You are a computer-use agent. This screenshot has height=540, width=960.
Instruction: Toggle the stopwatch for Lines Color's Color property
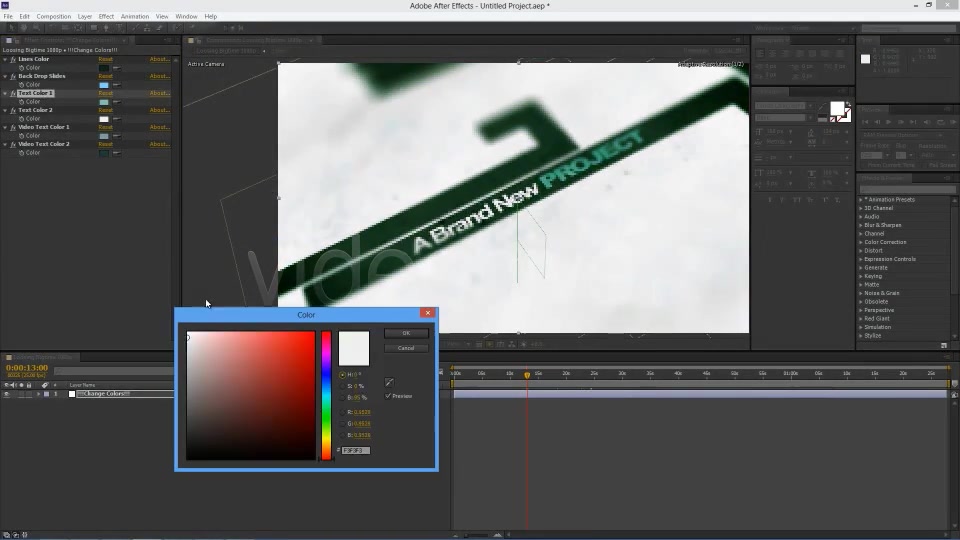(21, 68)
